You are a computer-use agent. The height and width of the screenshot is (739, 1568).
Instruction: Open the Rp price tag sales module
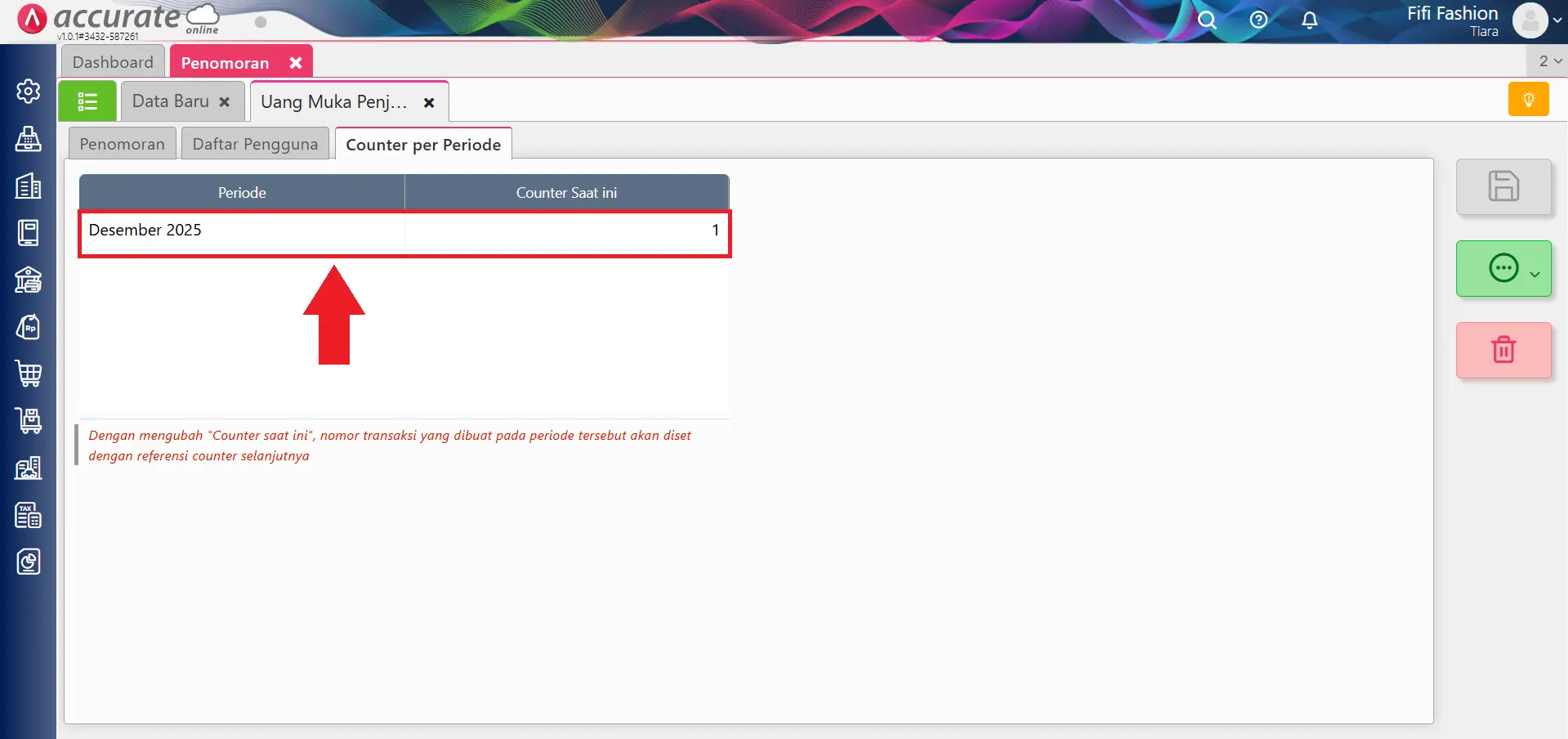pyautogui.click(x=29, y=328)
